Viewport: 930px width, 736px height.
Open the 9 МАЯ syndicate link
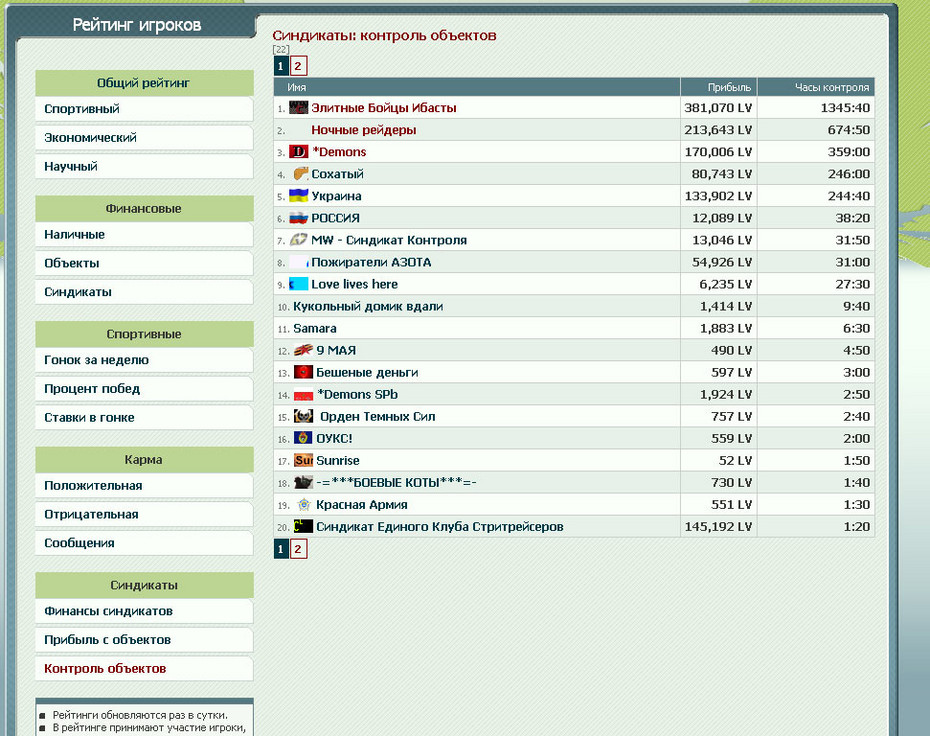pyautogui.click(x=336, y=351)
